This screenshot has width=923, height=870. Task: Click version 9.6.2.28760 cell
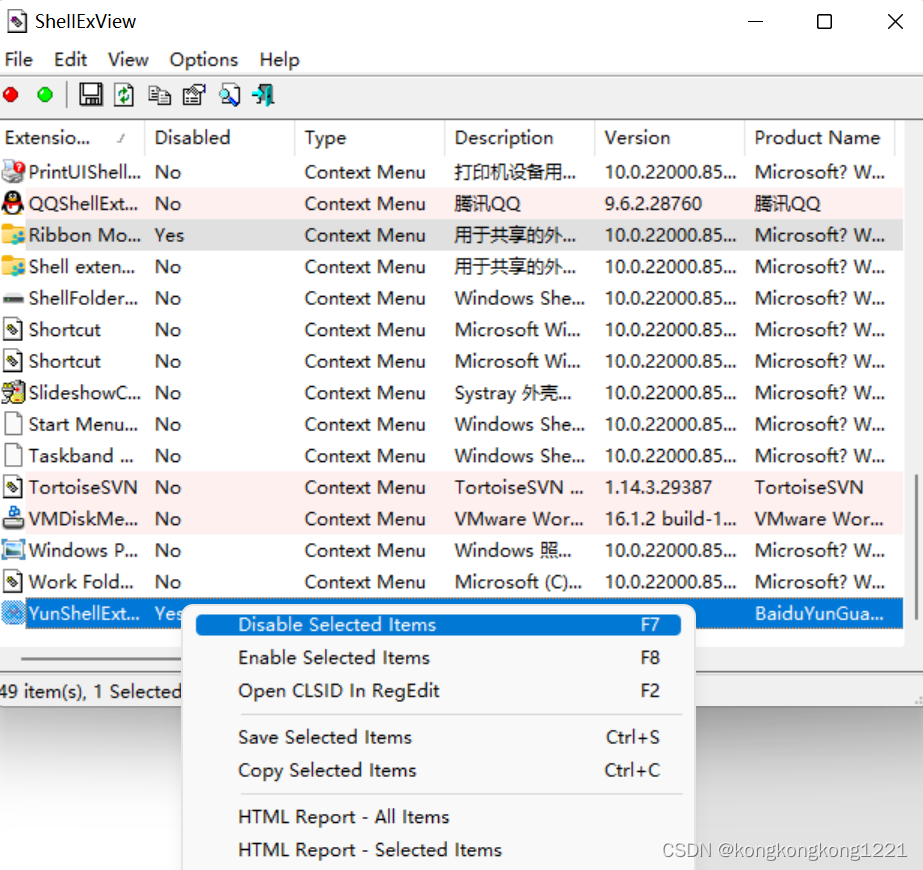pos(653,204)
